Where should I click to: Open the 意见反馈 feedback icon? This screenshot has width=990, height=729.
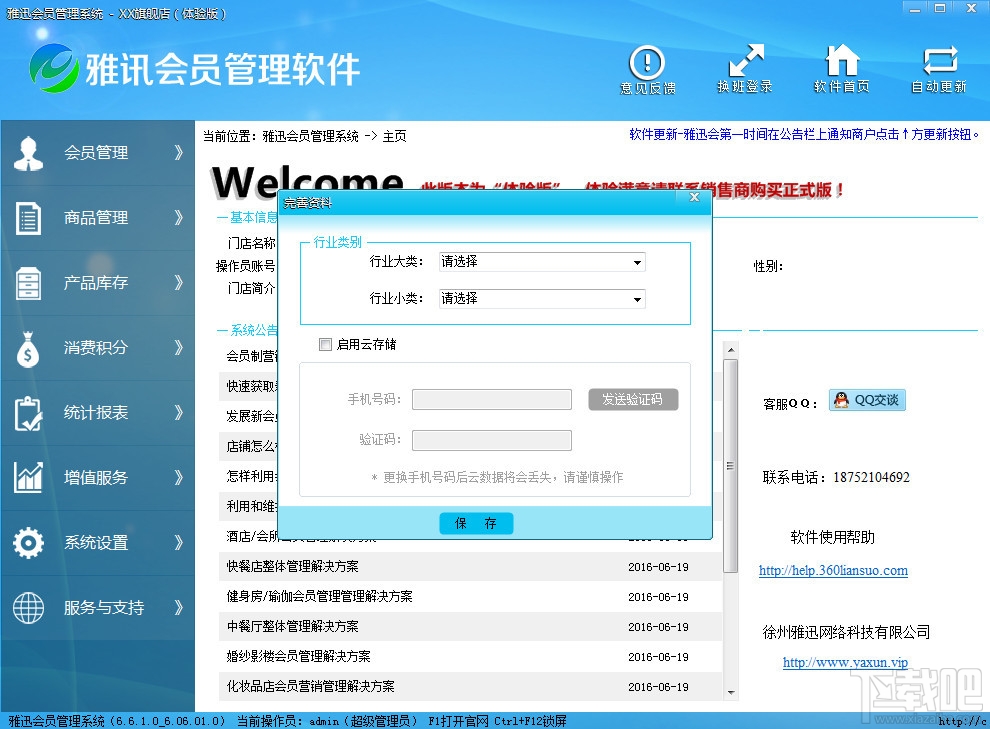coord(646,68)
